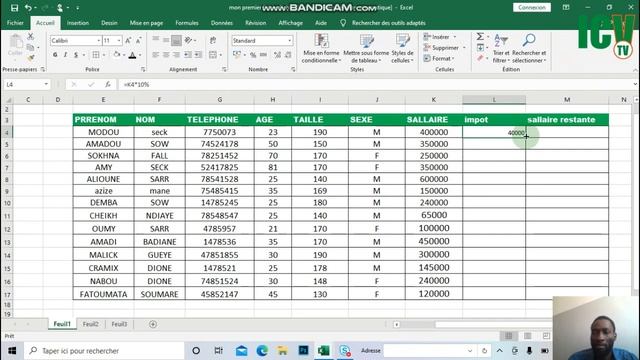Click the Connexion button

pyautogui.click(x=531, y=7)
